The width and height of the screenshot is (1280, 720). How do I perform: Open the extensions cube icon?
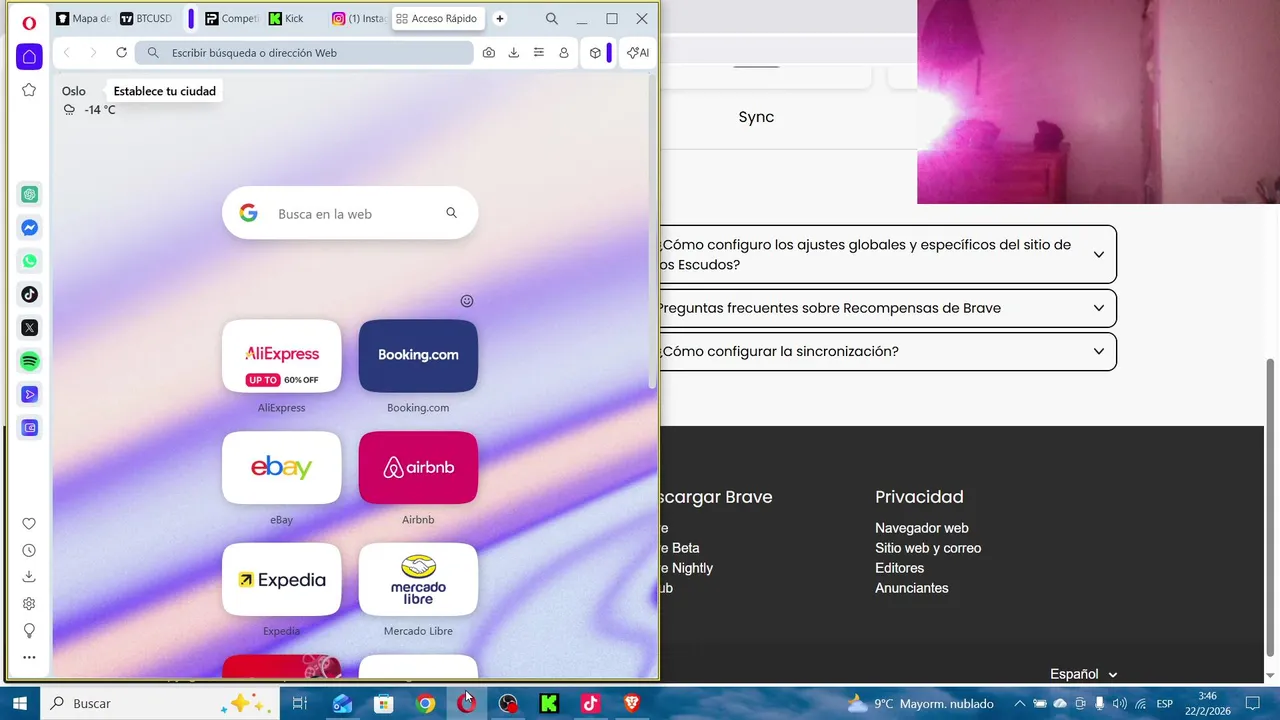pos(595,53)
